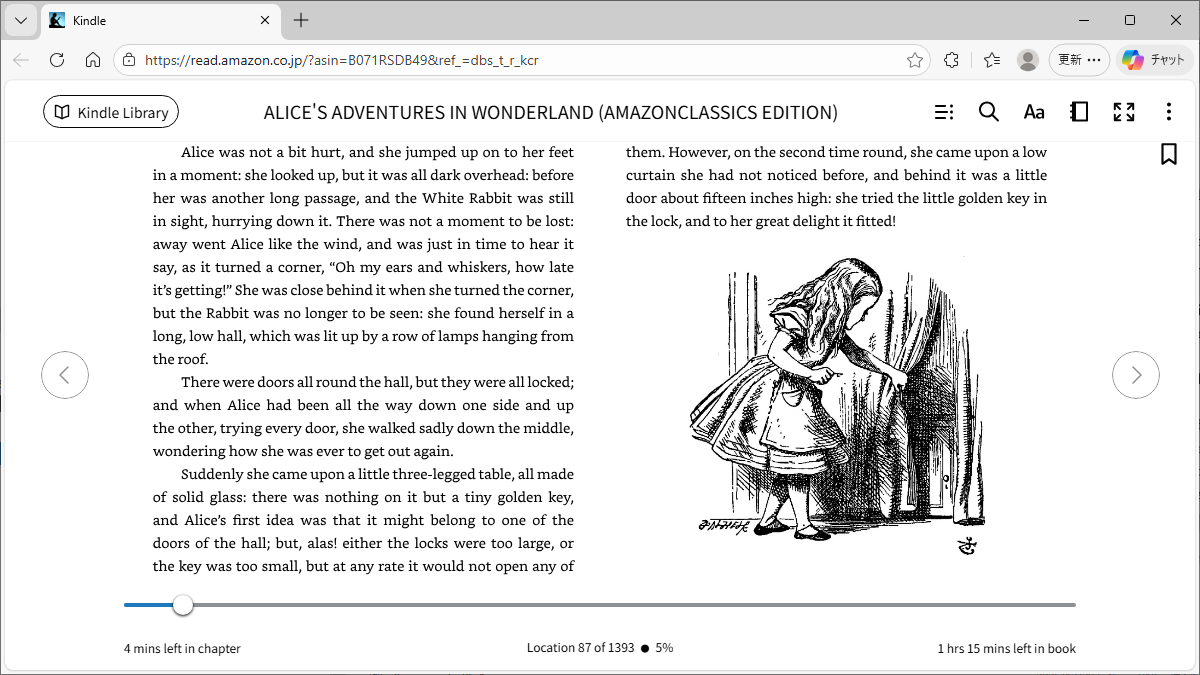1200x675 pixels.
Task: Add this page to favorites star
Action: 914,60
